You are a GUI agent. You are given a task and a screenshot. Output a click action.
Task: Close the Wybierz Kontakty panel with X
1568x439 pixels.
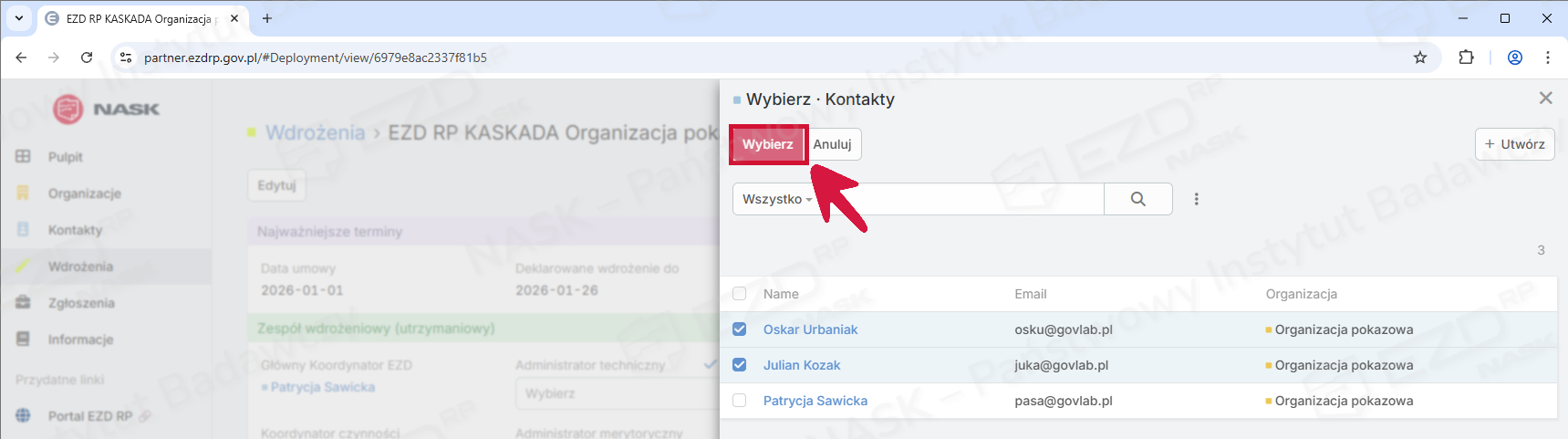pos(1545,98)
